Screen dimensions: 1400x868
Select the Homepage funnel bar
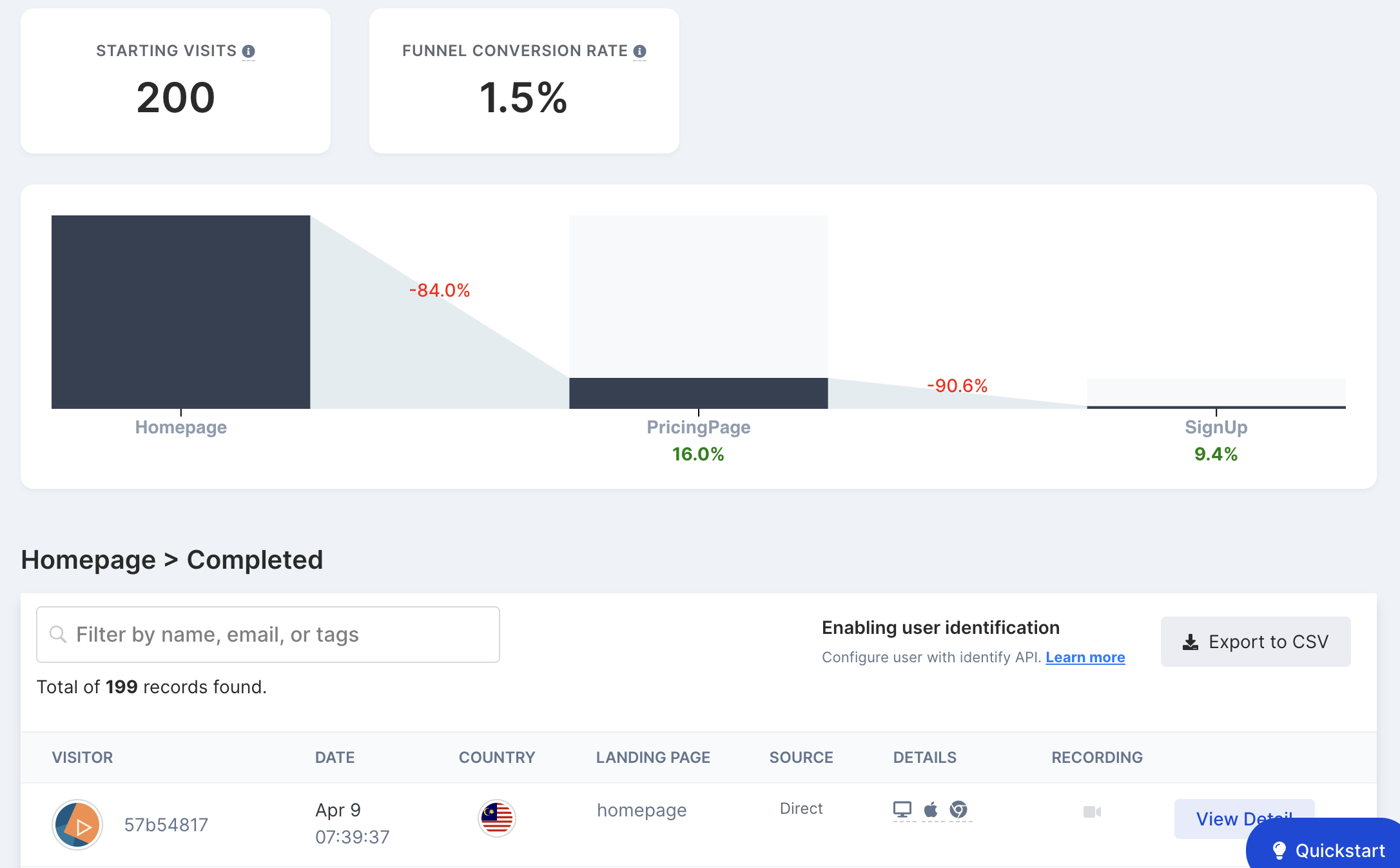tap(180, 312)
